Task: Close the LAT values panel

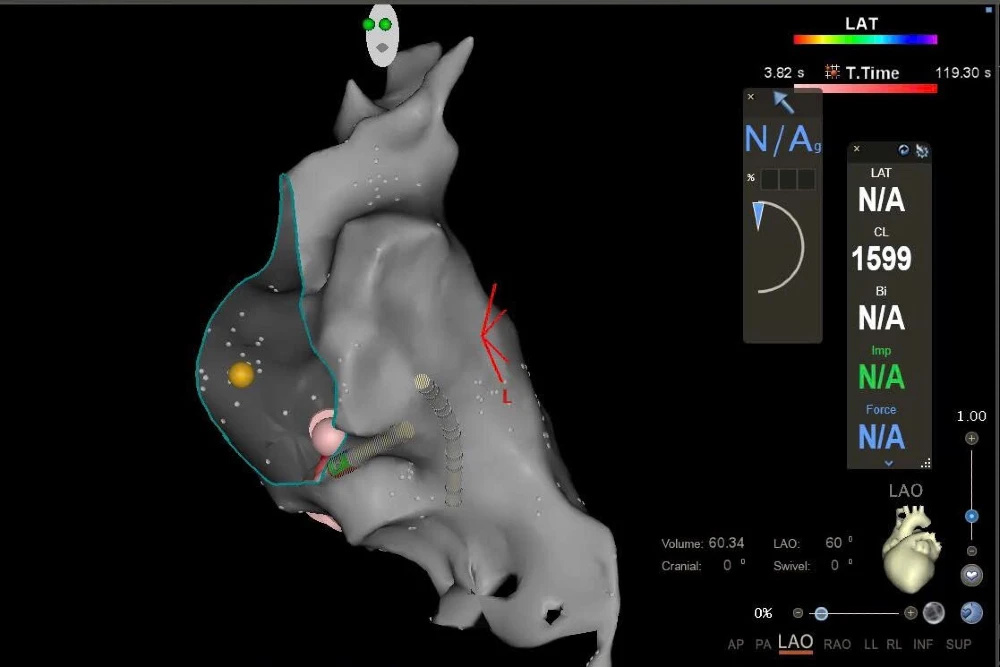Action: click(856, 149)
